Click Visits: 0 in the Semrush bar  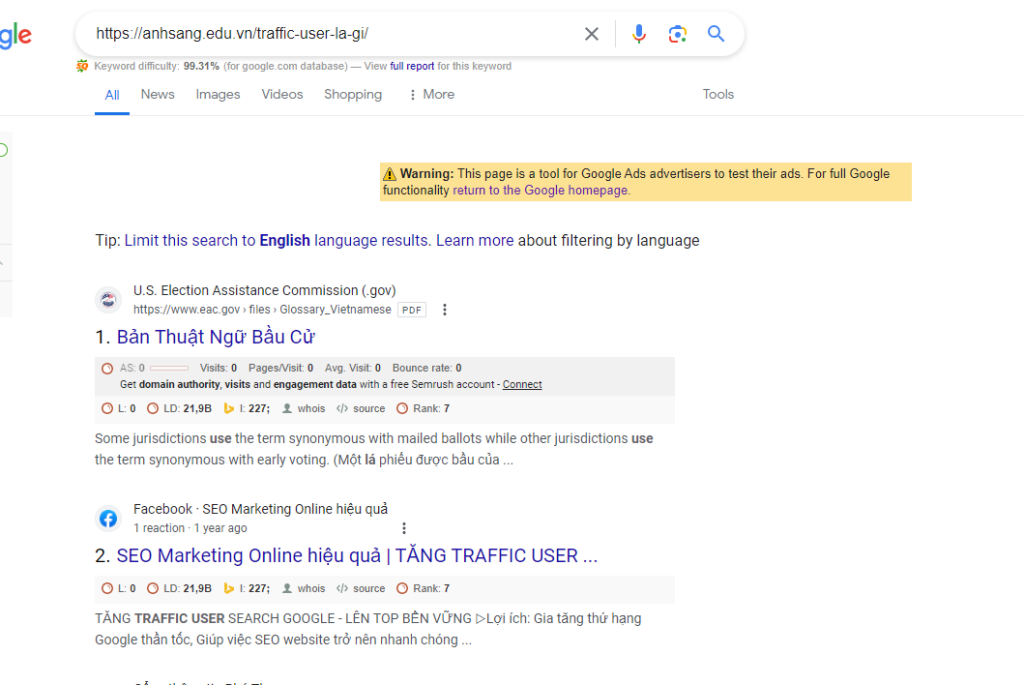(218, 368)
